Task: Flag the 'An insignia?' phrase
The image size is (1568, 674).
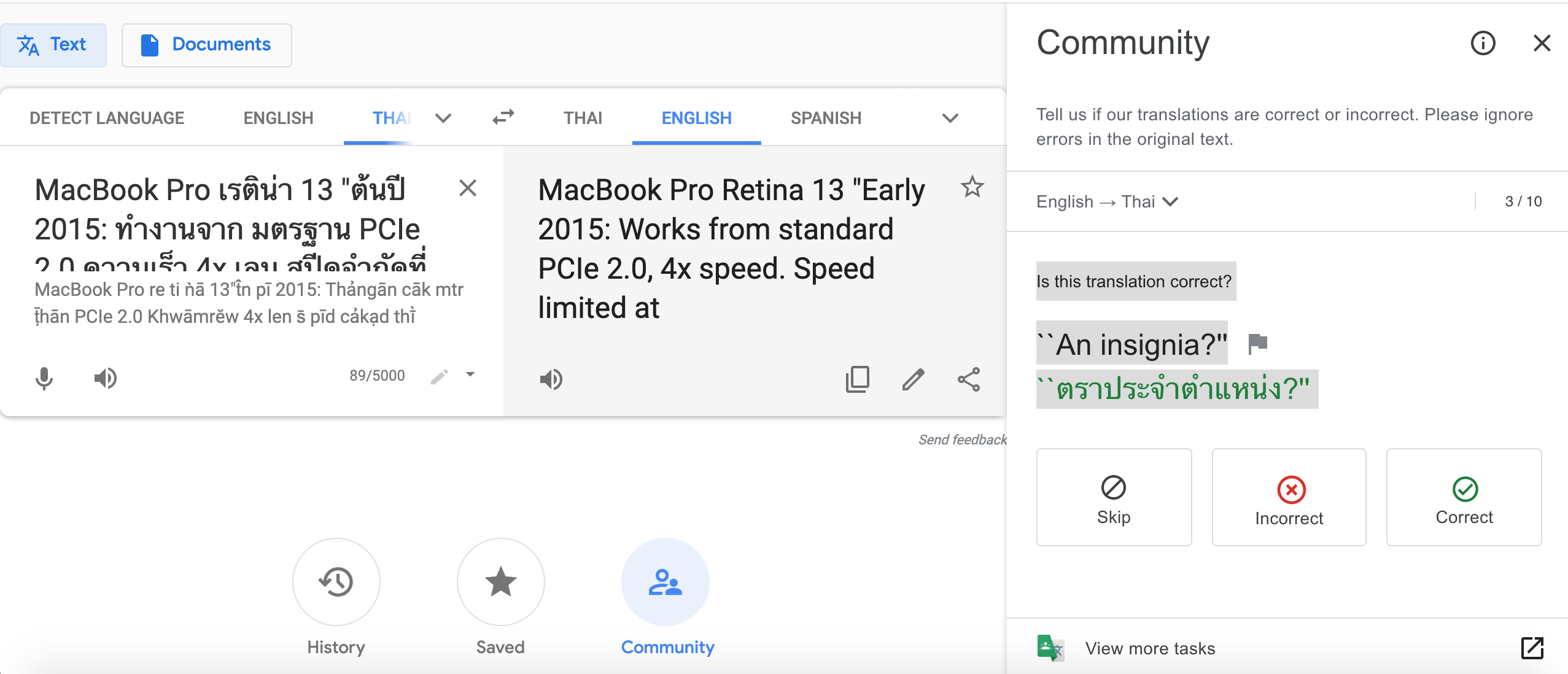Action: coord(1257,344)
